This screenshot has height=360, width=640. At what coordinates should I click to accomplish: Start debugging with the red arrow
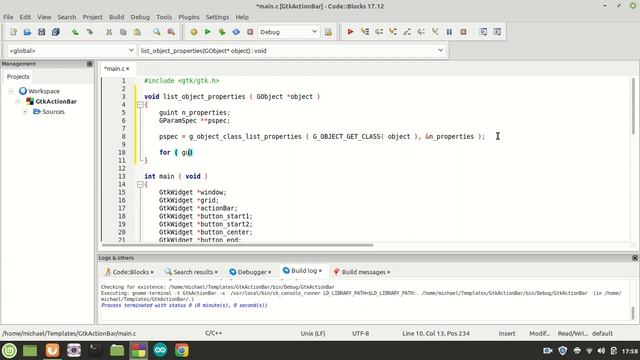350,32
